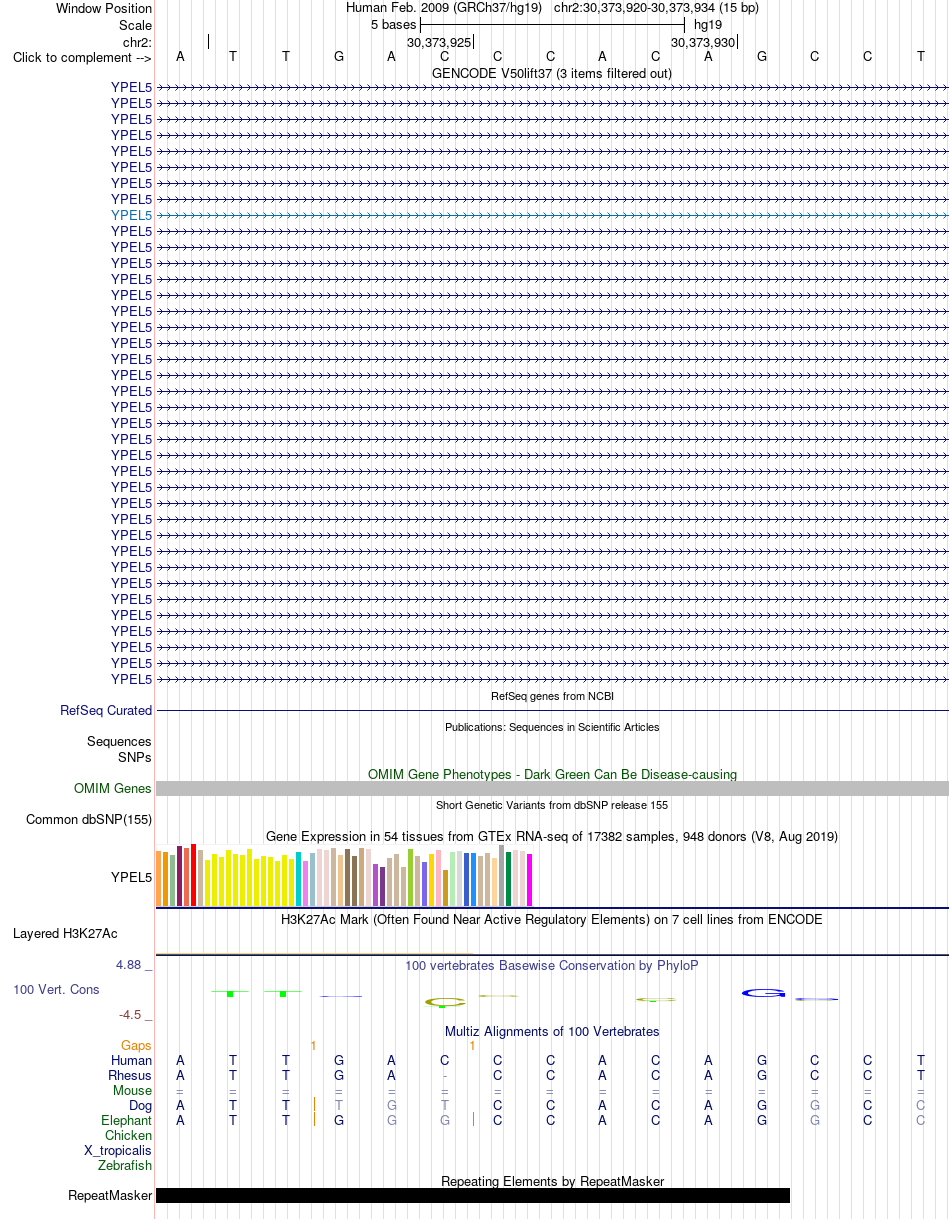
Task: Click the 4.88 conservation upper limit value
Action: [134, 965]
